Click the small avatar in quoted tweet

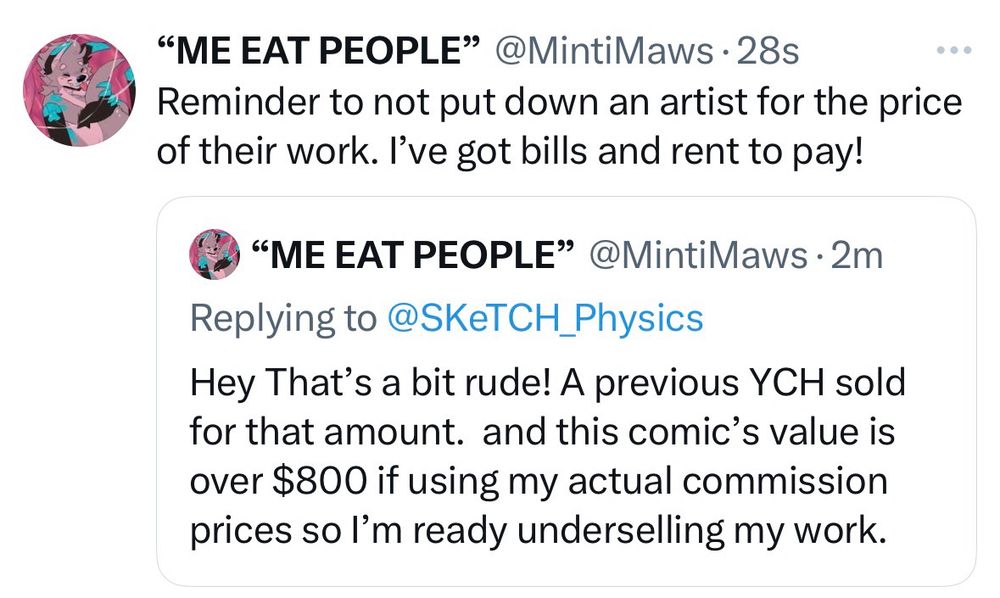(214, 257)
